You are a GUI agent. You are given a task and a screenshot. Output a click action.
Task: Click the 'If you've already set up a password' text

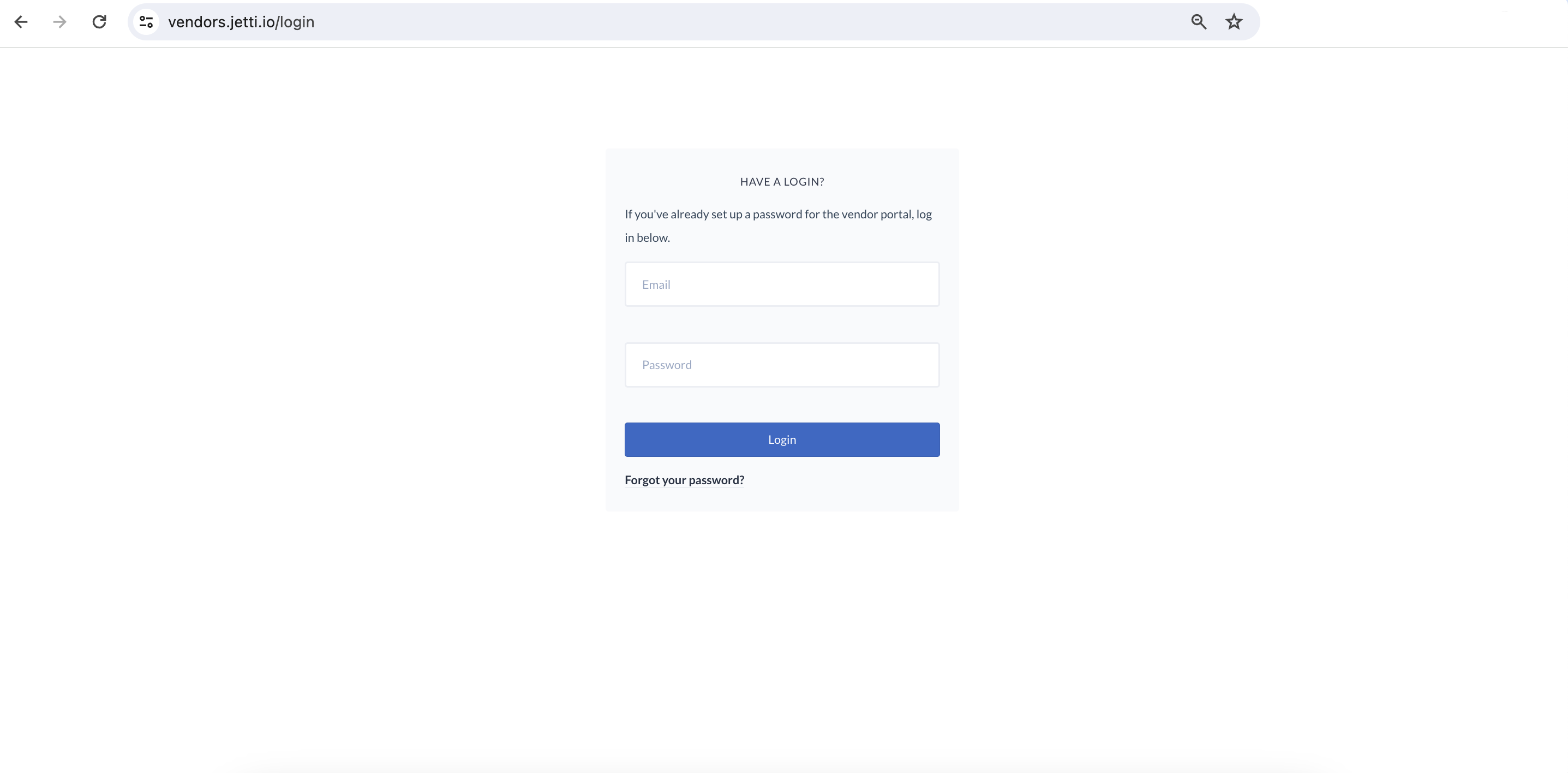pos(779,226)
